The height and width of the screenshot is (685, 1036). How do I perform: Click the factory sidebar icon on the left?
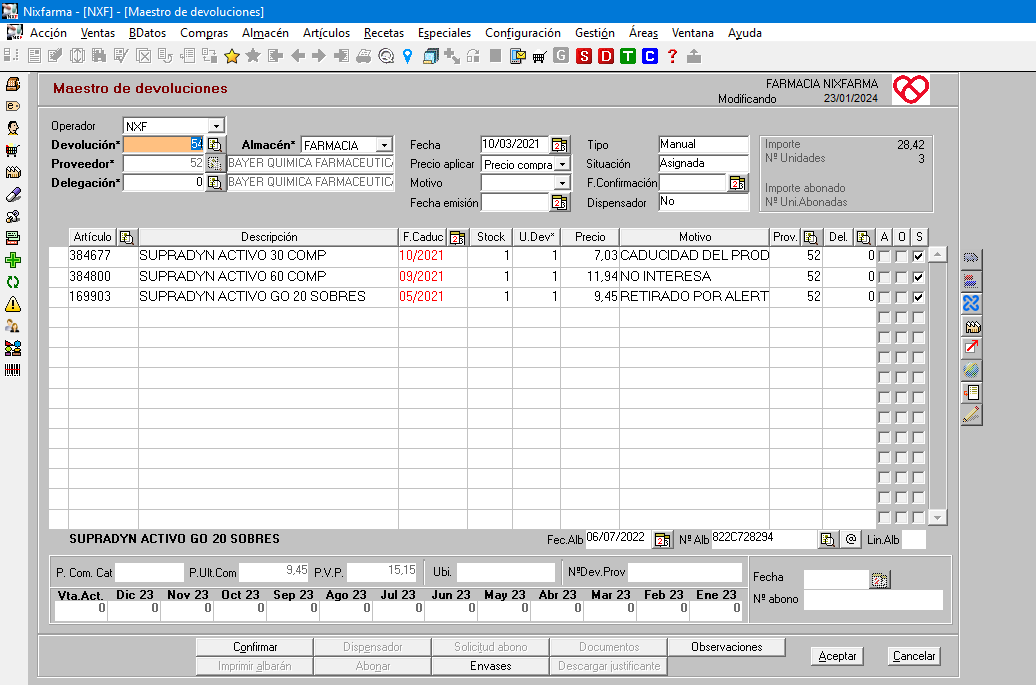click(13, 172)
